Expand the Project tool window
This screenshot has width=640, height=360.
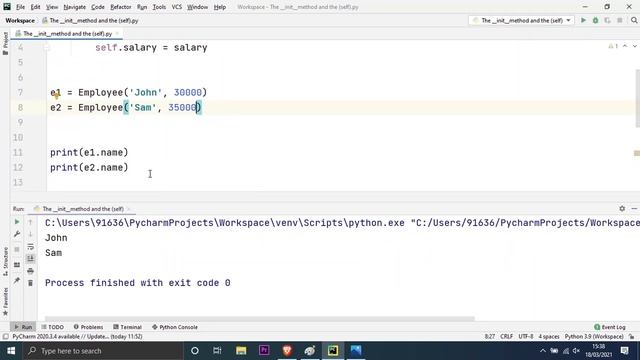[5, 43]
